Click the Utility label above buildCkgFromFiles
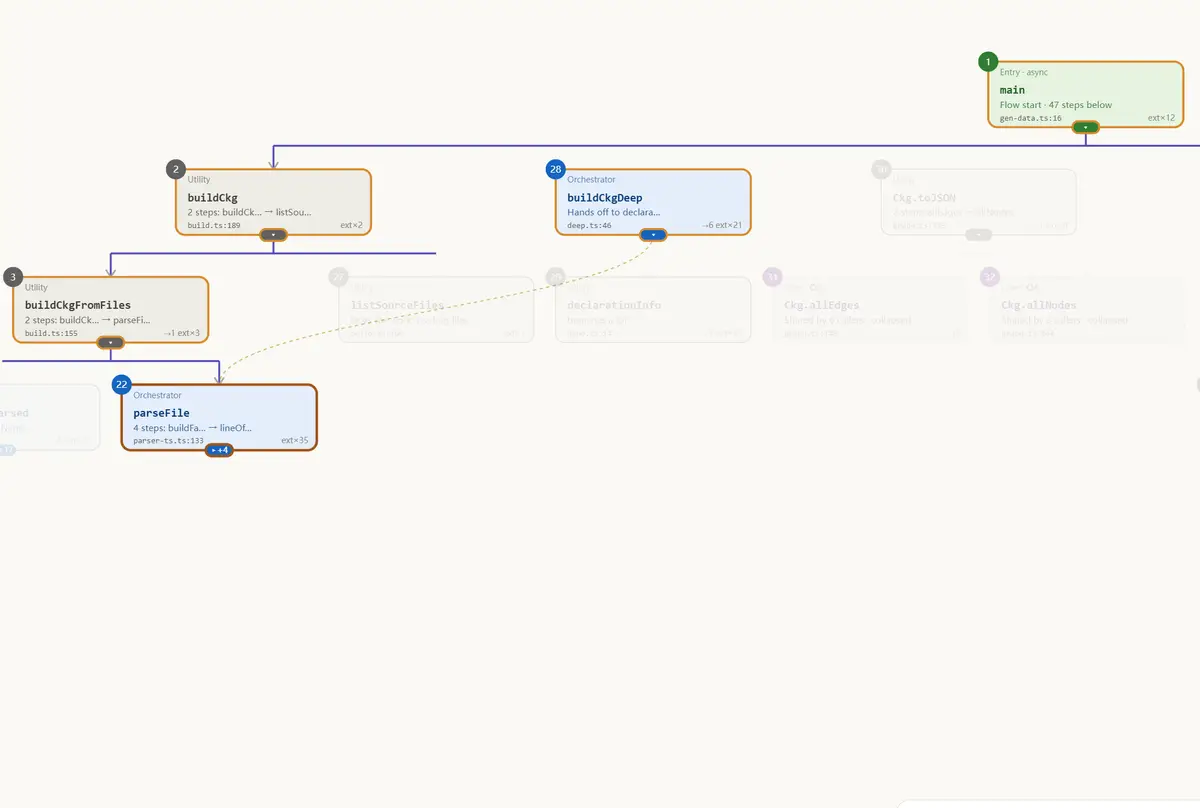Viewport: 1200px width, 808px height. [36, 287]
